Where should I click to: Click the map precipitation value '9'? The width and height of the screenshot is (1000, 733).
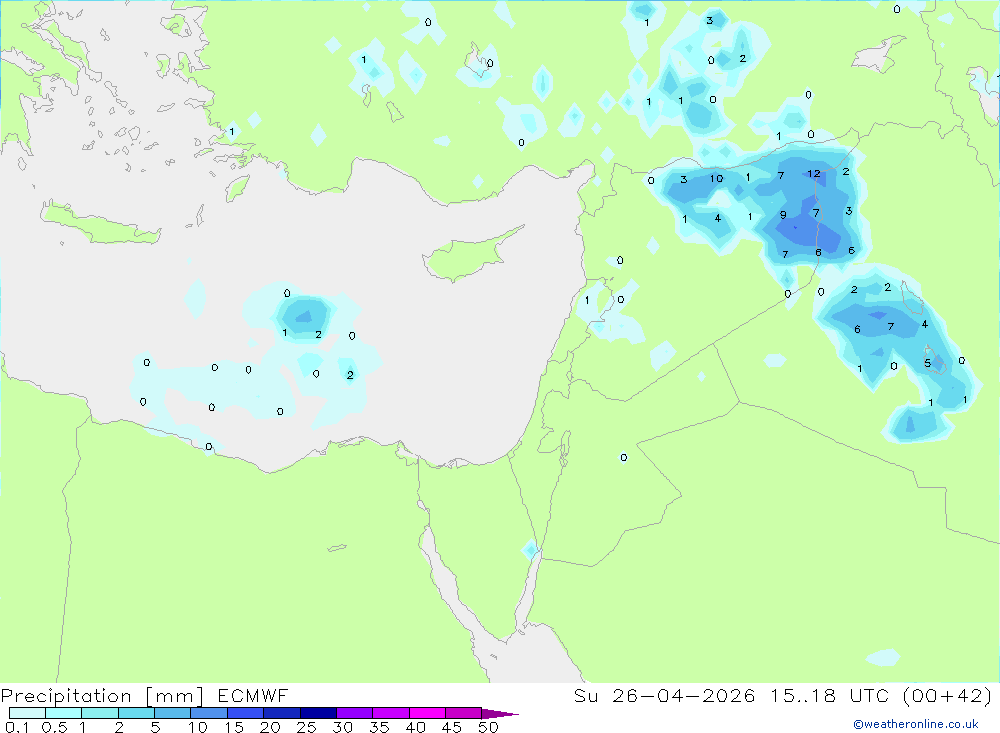click(x=783, y=215)
